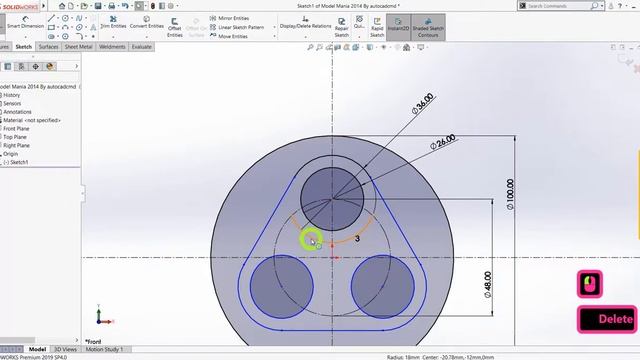Expand Convert Entities dropdown arrow
Image resolution: width=640 pixels, height=360 pixels.
click(x=147, y=37)
